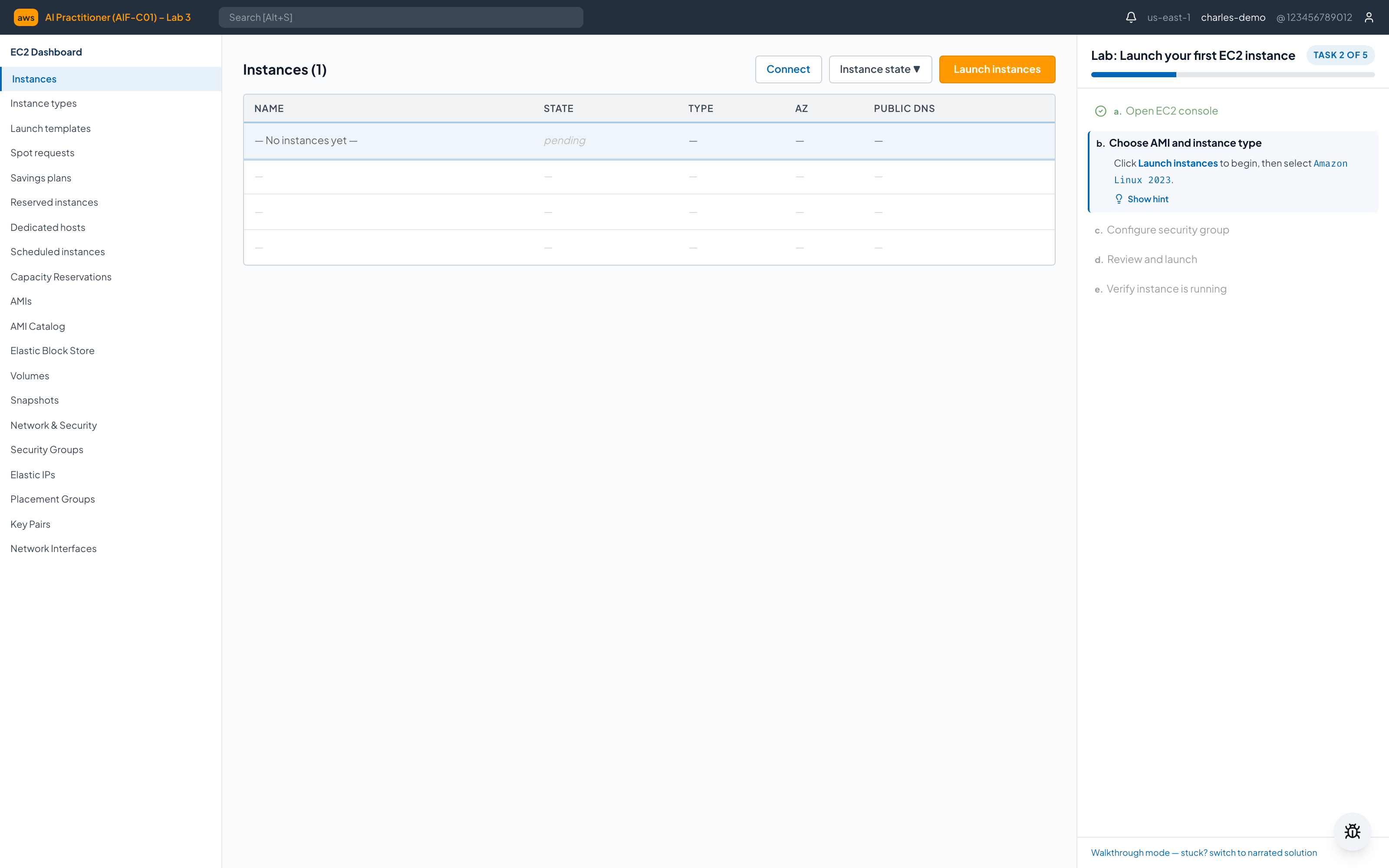Click the lab progress bar
This screenshot has width=1389, height=868.
pos(1233,75)
